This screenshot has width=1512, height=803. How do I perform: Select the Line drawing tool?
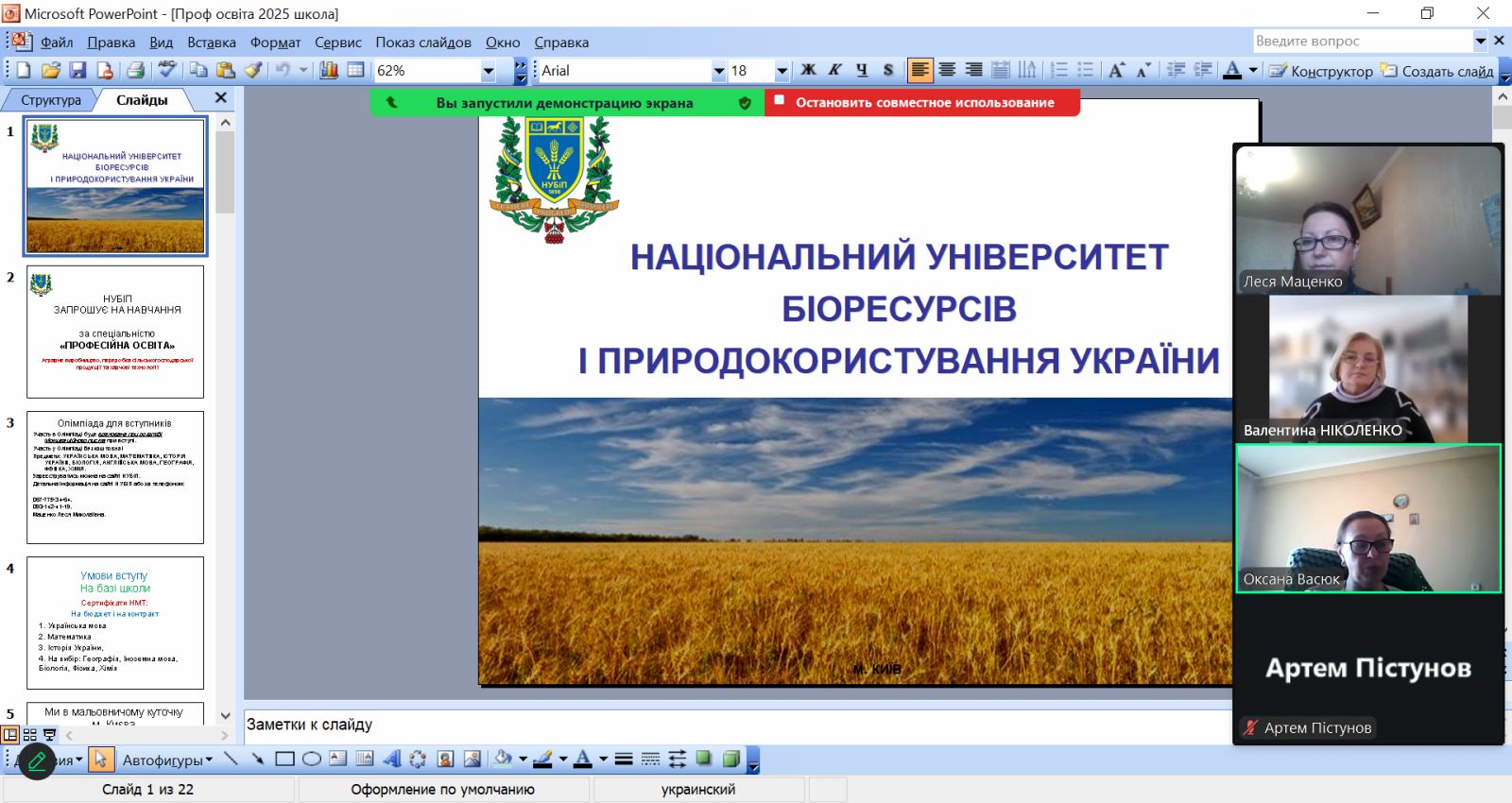(231, 759)
